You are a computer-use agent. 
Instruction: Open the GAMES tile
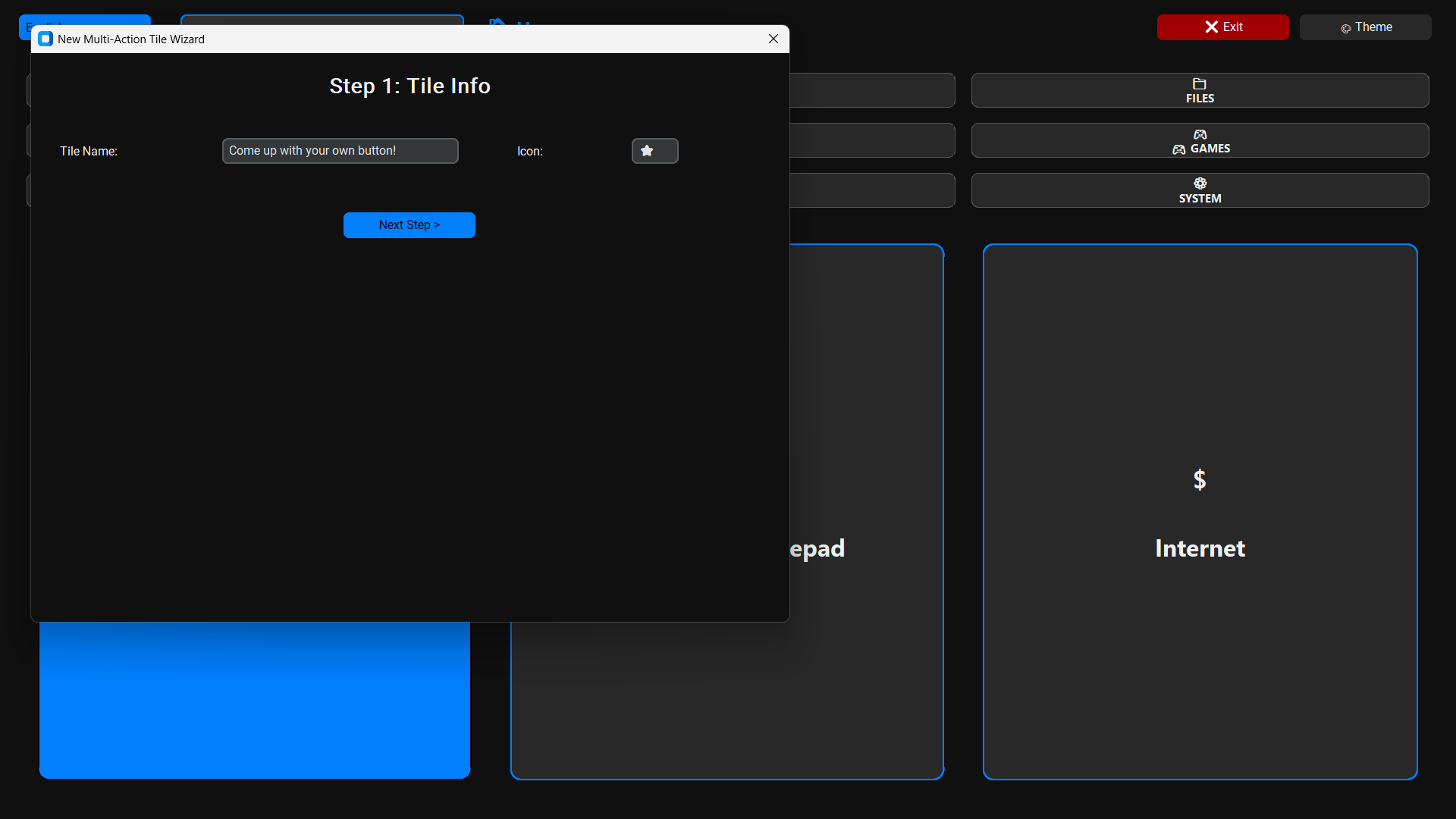pyautogui.click(x=1200, y=140)
